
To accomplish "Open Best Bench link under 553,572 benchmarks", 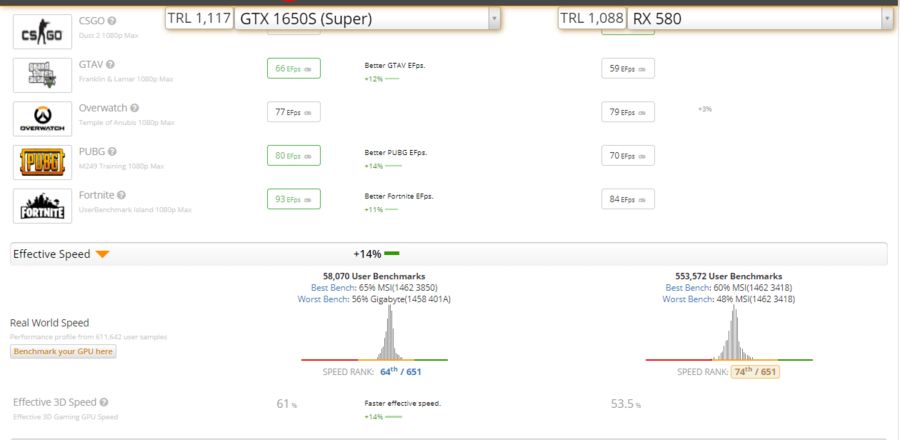I will coord(688,287).
